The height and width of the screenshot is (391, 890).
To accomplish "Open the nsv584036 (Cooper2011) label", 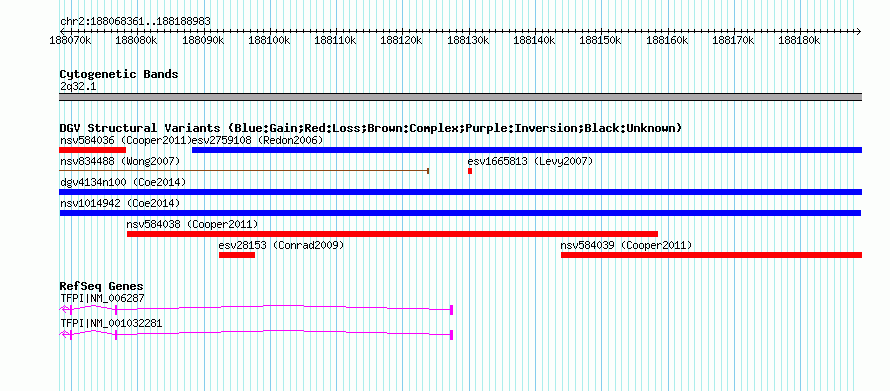I will click(x=125, y=140).
